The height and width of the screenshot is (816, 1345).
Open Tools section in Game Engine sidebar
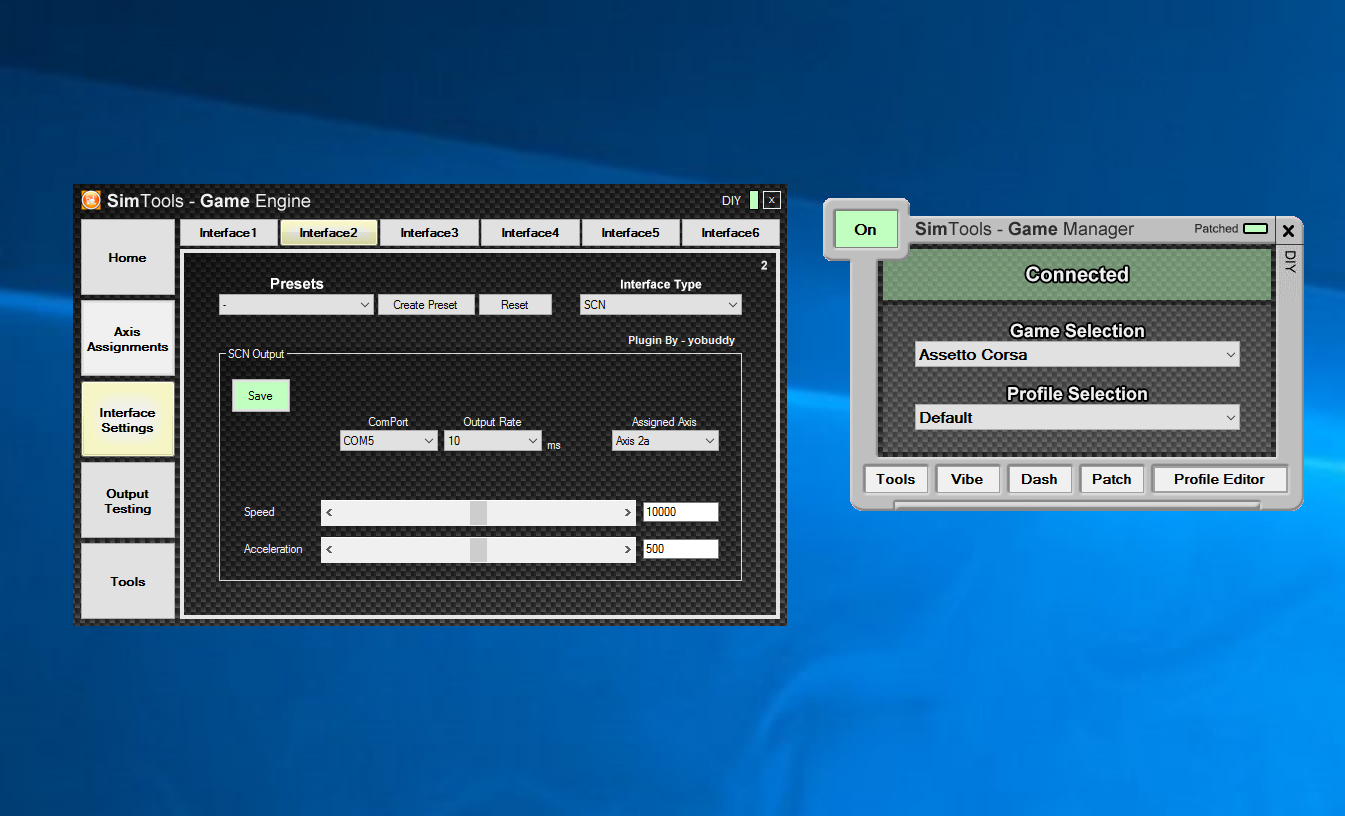(128, 581)
